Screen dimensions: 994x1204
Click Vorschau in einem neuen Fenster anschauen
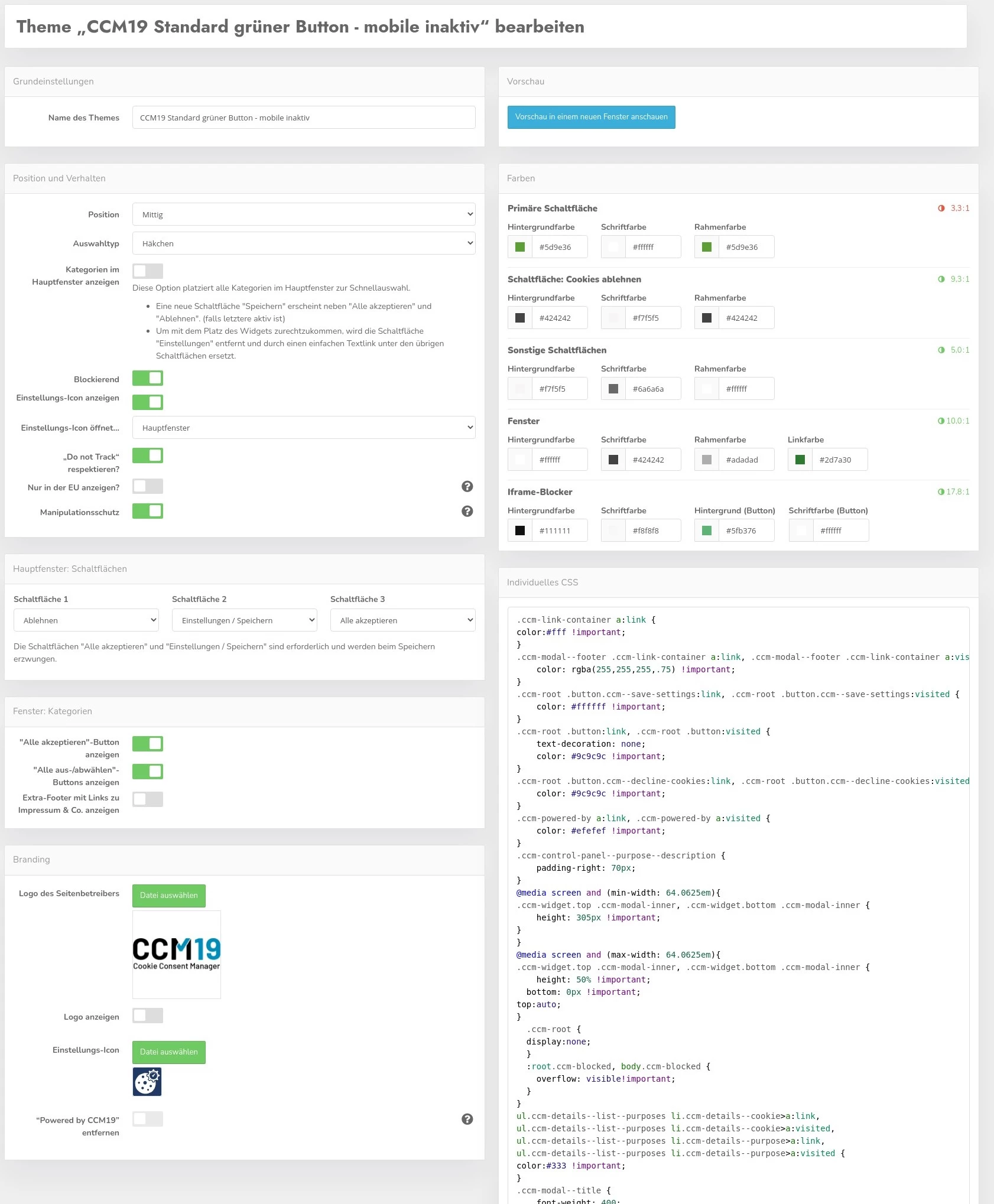(591, 117)
